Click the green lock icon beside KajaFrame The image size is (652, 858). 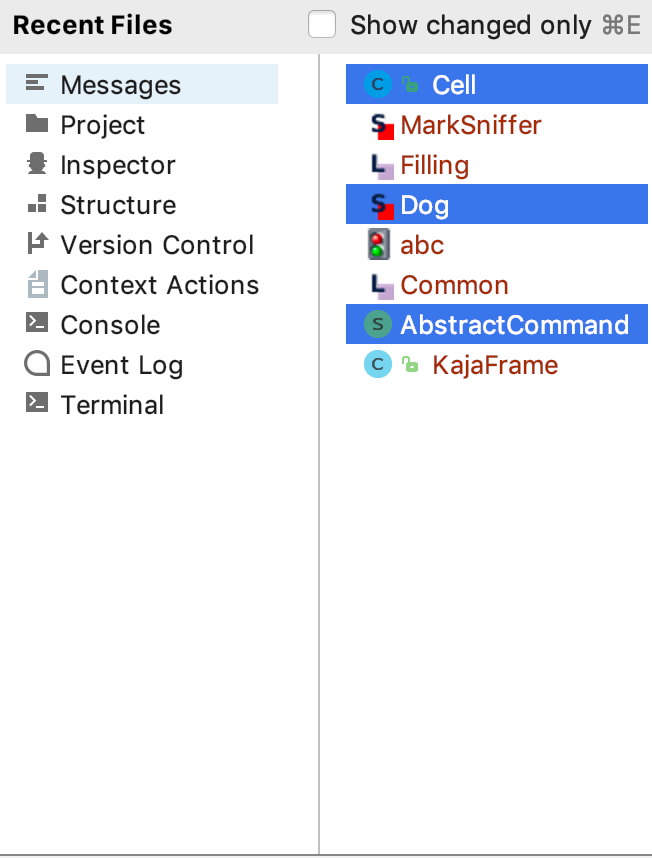[410, 365]
